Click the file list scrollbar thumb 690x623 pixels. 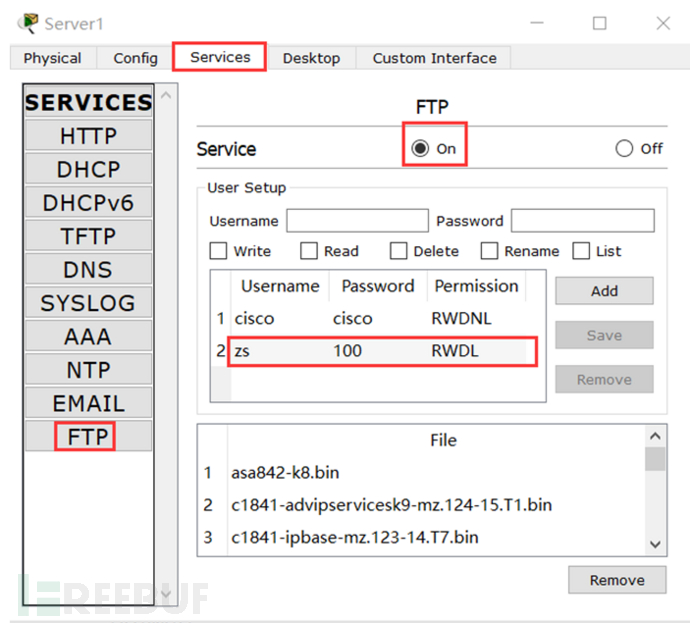pos(655,459)
